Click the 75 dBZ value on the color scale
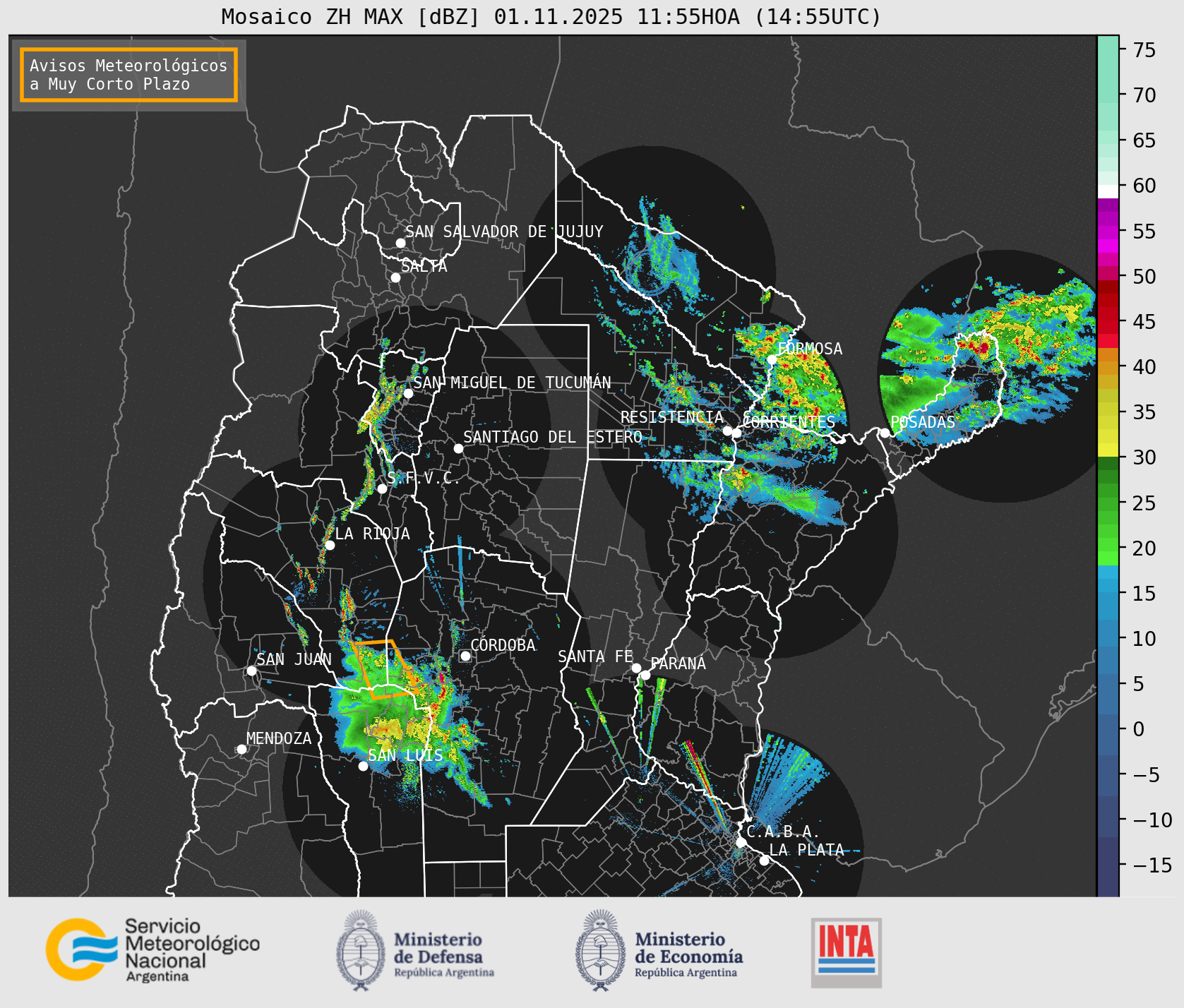The width and height of the screenshot is (1184, 1008). coord(1144,50)
